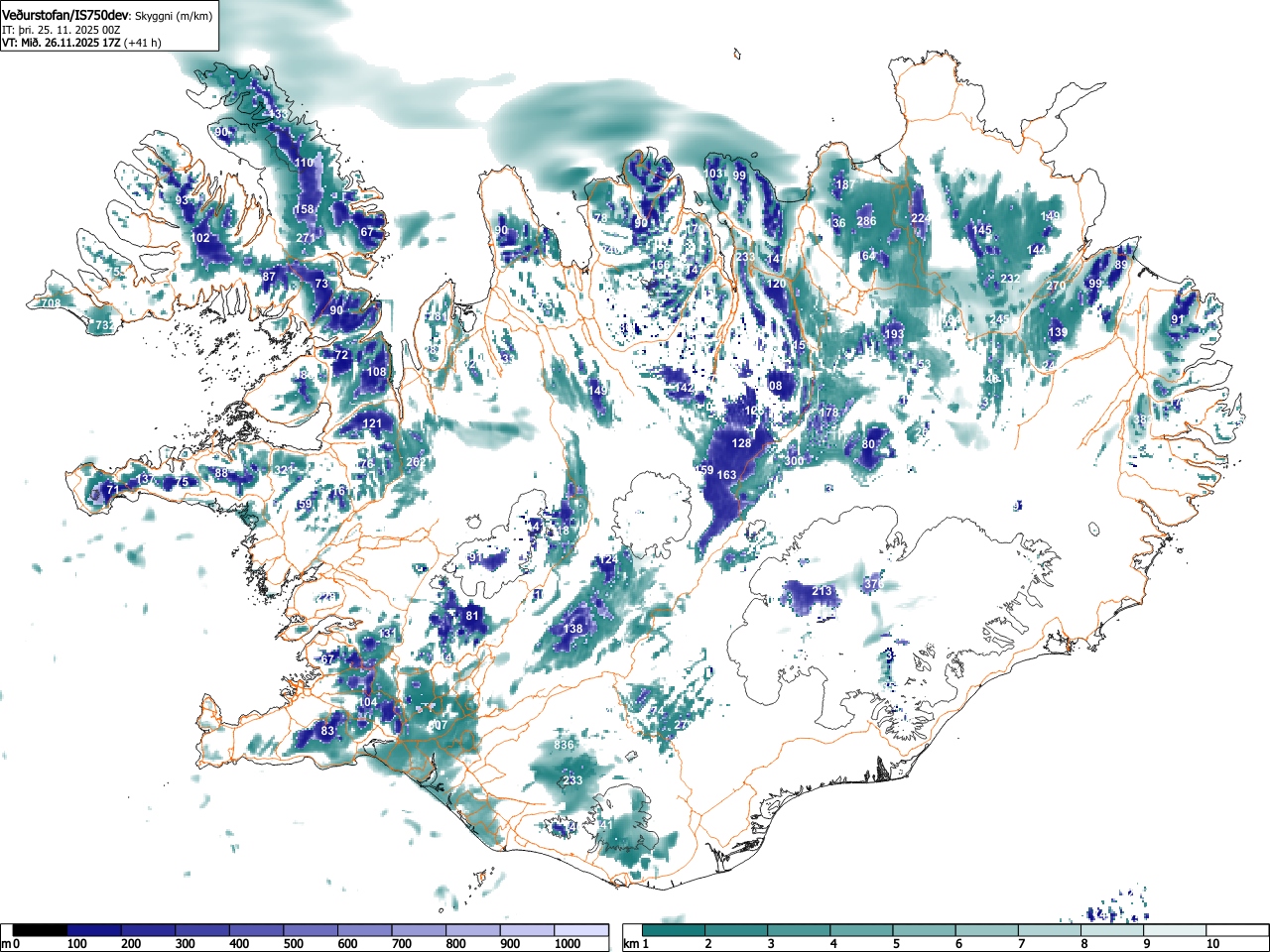Viewport: 1270px width, 952px height.
Task: Click the visibility value '71' on Snæfellsnes
Action: click(x=112, y=490)
